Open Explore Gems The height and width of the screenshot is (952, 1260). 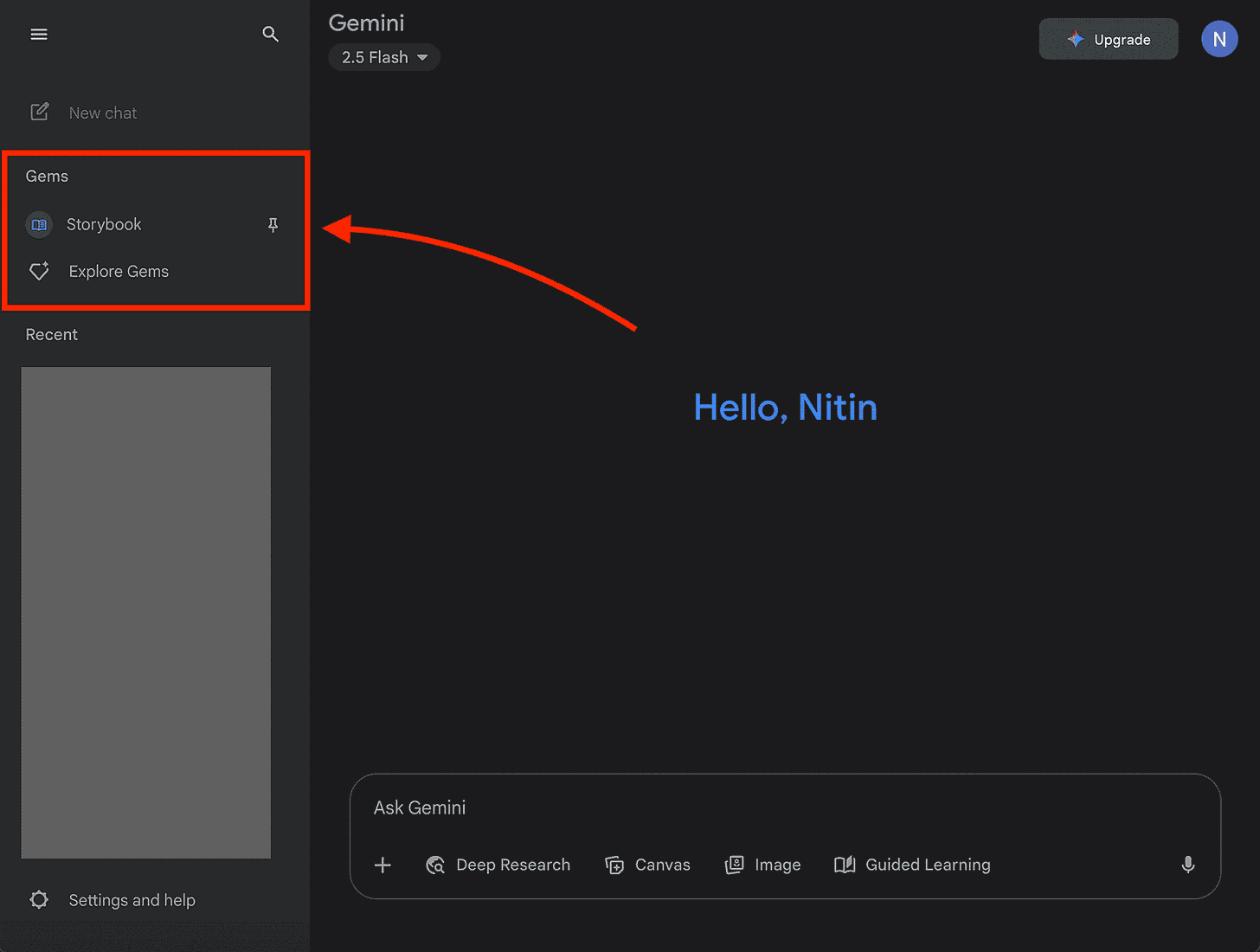pyautogui.click(x=100, y=272)
